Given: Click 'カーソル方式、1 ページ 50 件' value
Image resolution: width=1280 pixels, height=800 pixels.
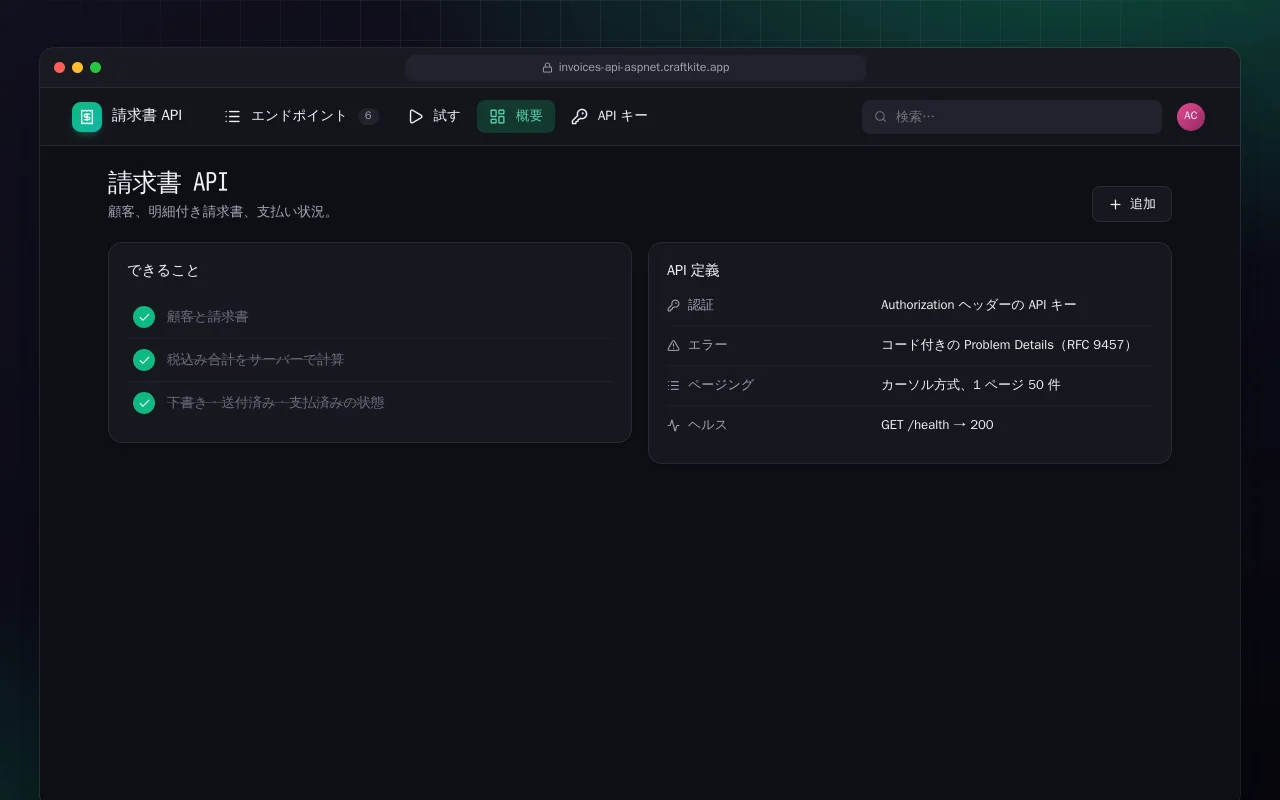Looking at the screenshot, I should [970, 385].
